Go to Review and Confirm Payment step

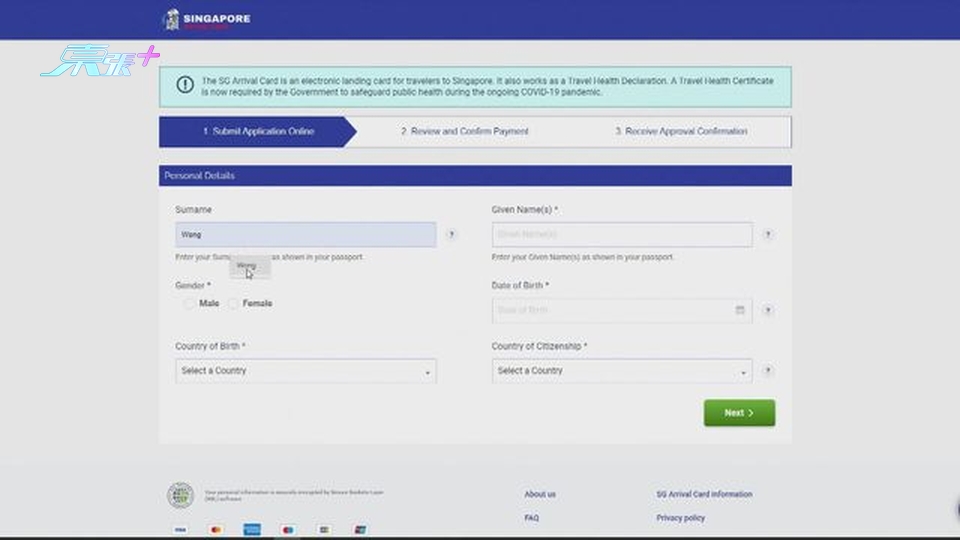(x=465, y=132)
